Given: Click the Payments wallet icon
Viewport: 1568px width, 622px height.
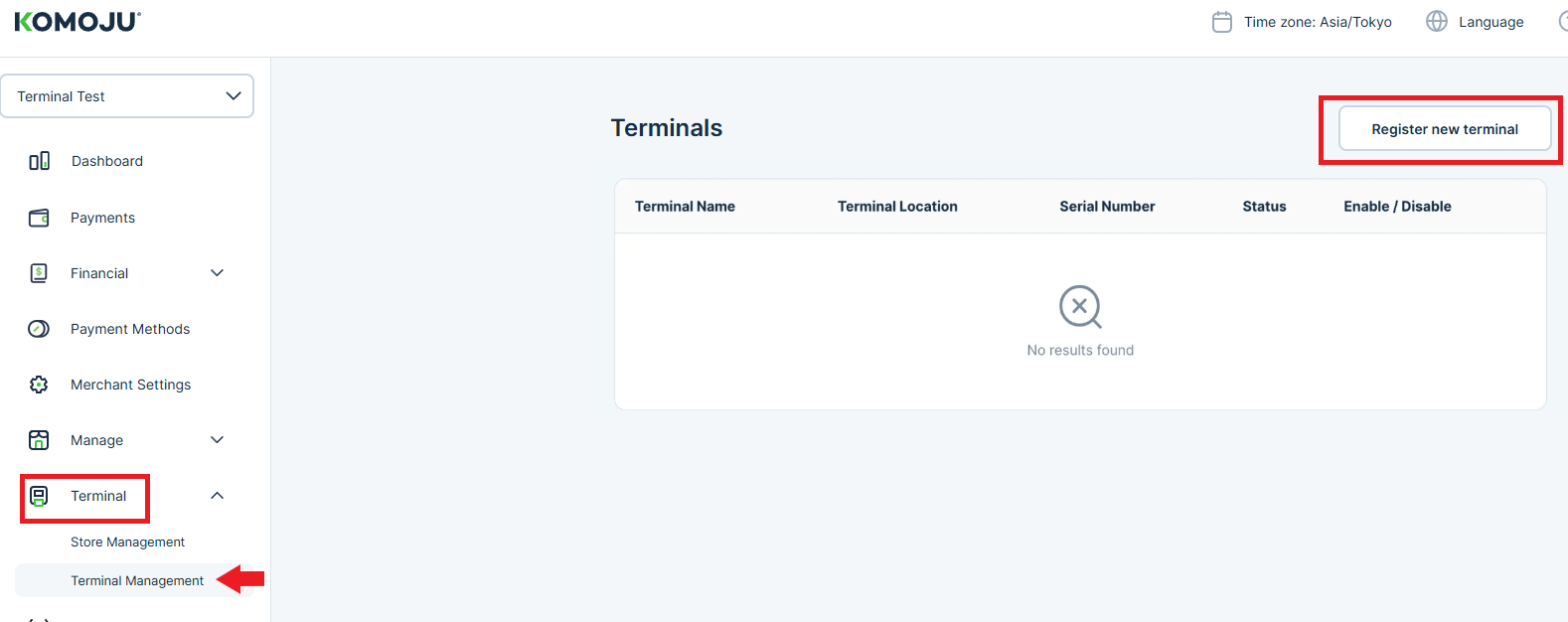Looking at the screenshot, I should point(40,218).
